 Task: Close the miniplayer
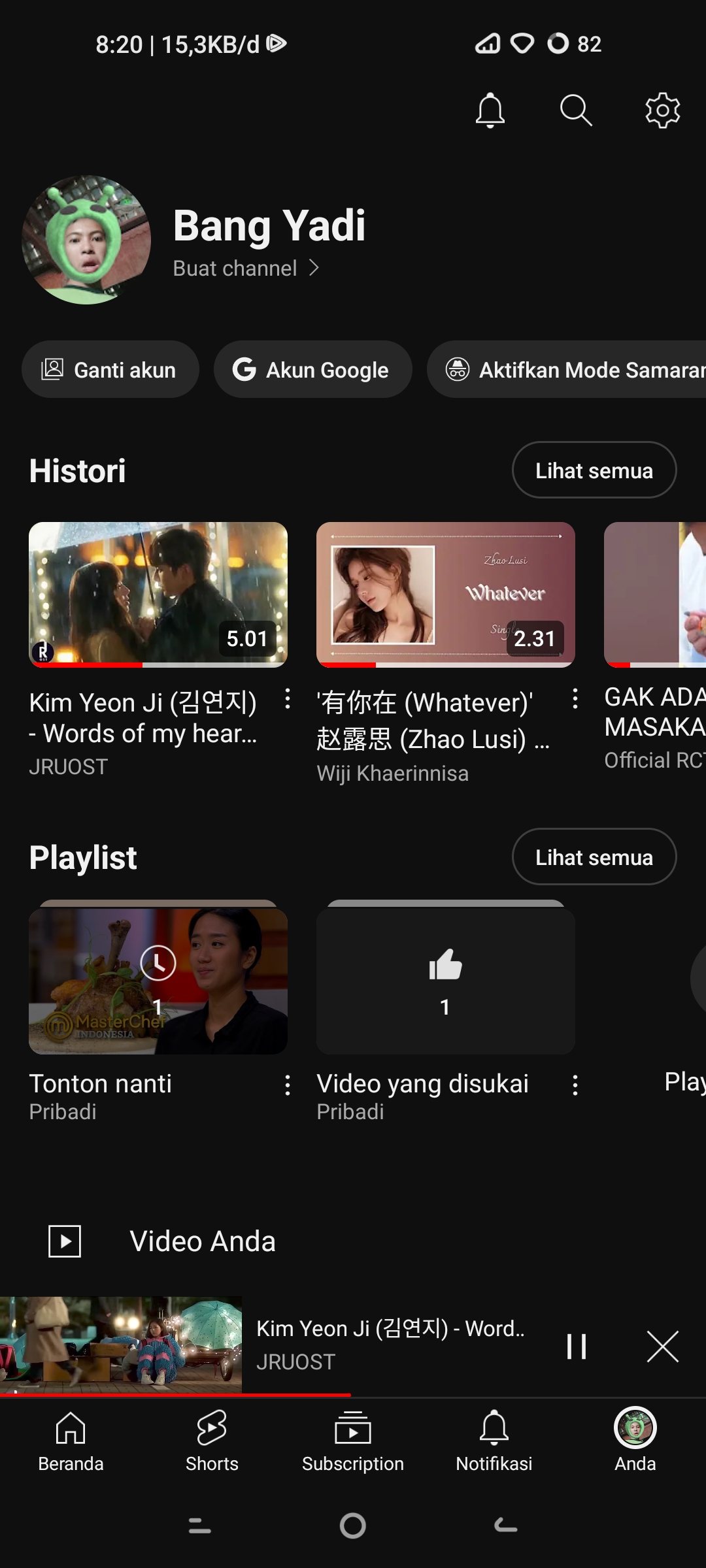point(662,1347)
